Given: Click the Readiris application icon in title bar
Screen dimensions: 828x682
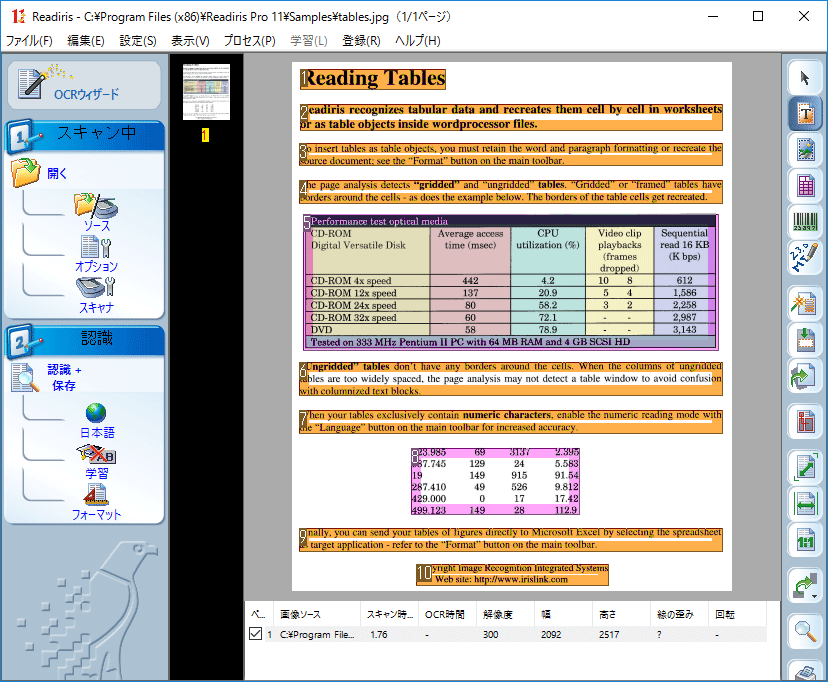Looking at the screenshot, I should (x=17, y=16).
